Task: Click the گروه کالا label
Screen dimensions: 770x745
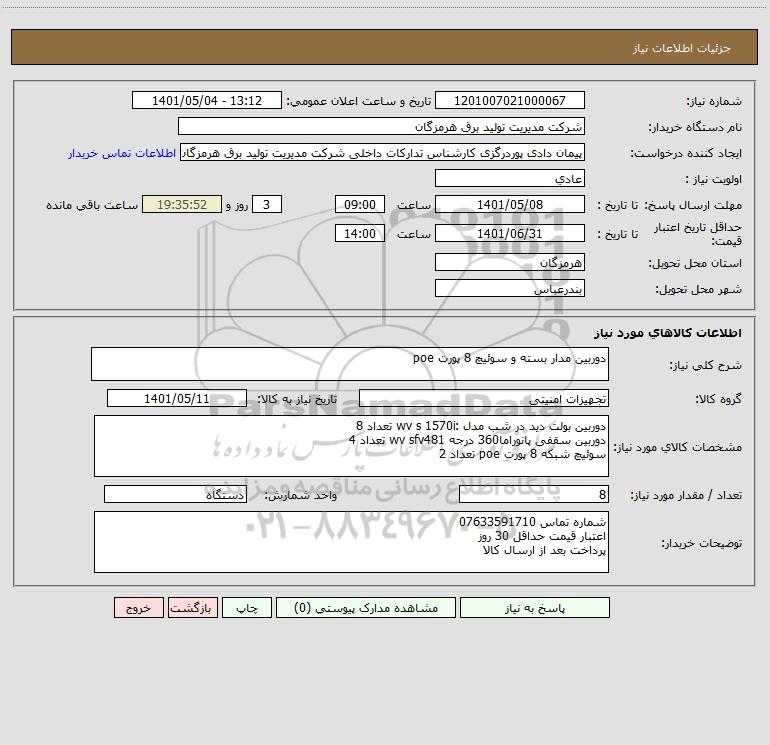Action: pos(718,399)
